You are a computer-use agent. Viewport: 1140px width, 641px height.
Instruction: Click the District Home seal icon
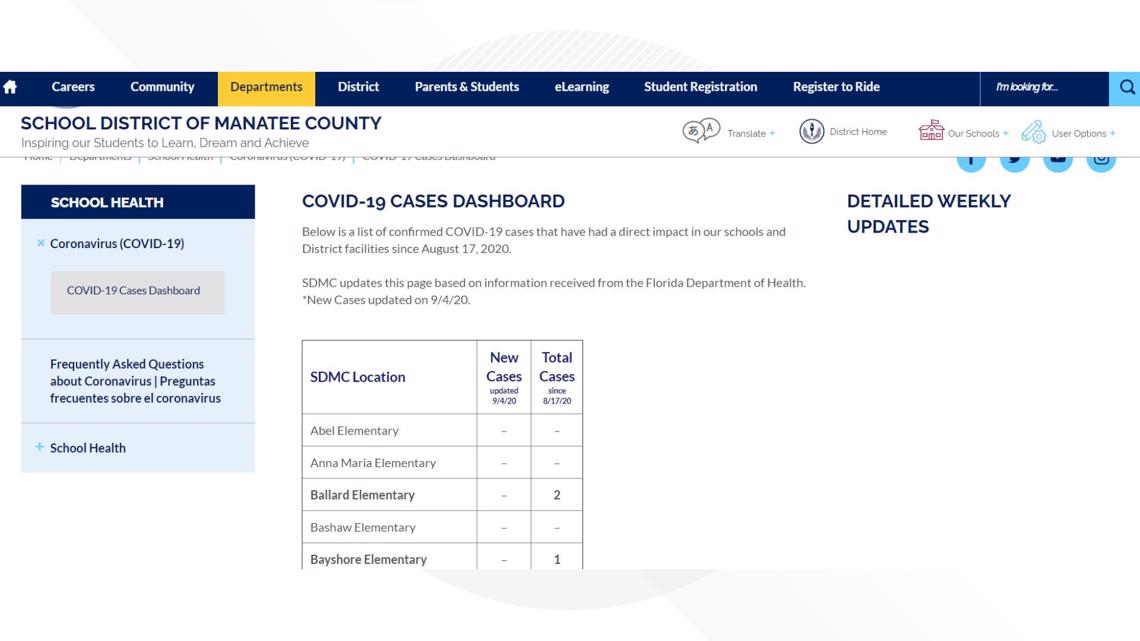[811, 131]
